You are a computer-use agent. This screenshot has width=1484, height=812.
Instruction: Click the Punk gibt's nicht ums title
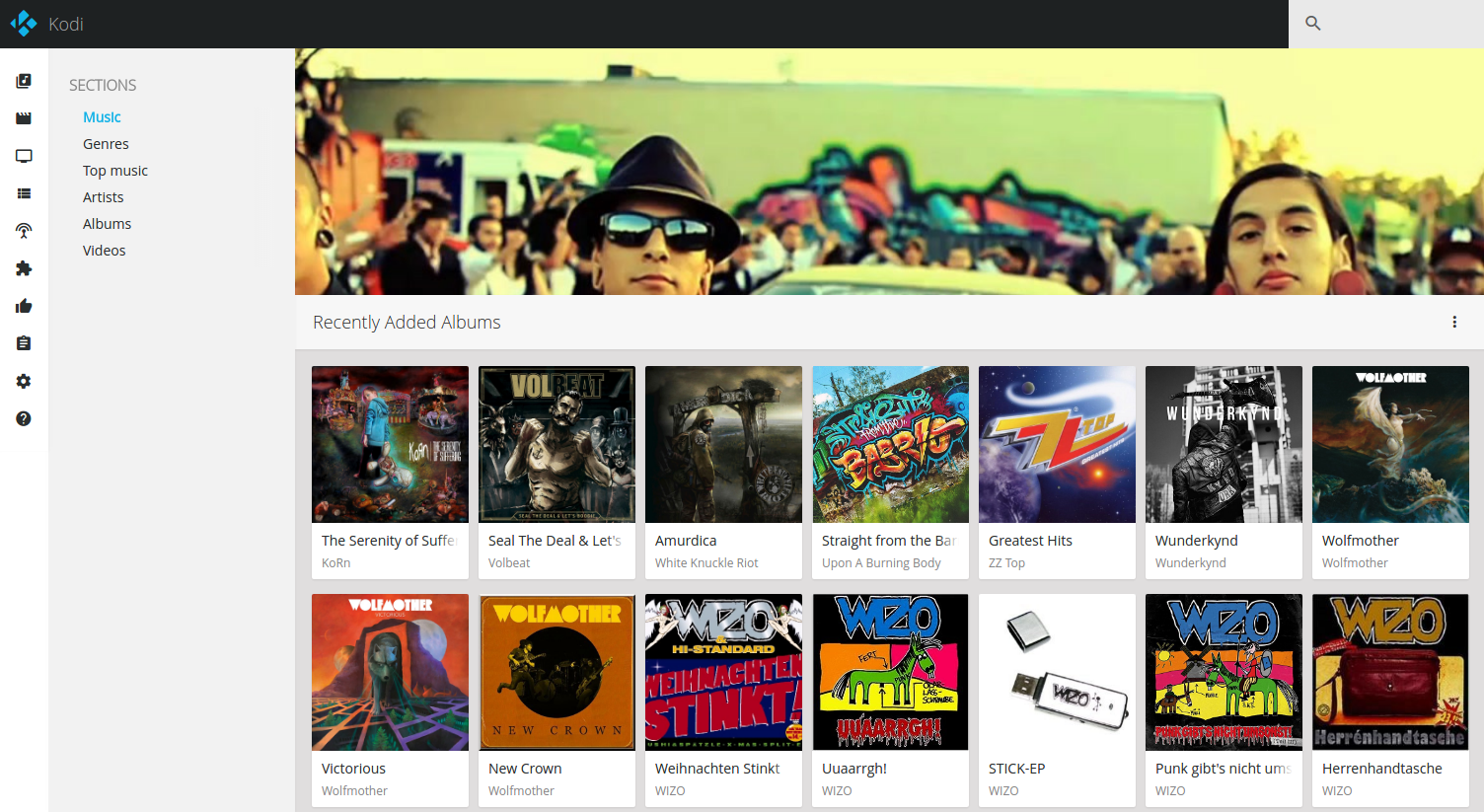click(x=1223, y=768)
